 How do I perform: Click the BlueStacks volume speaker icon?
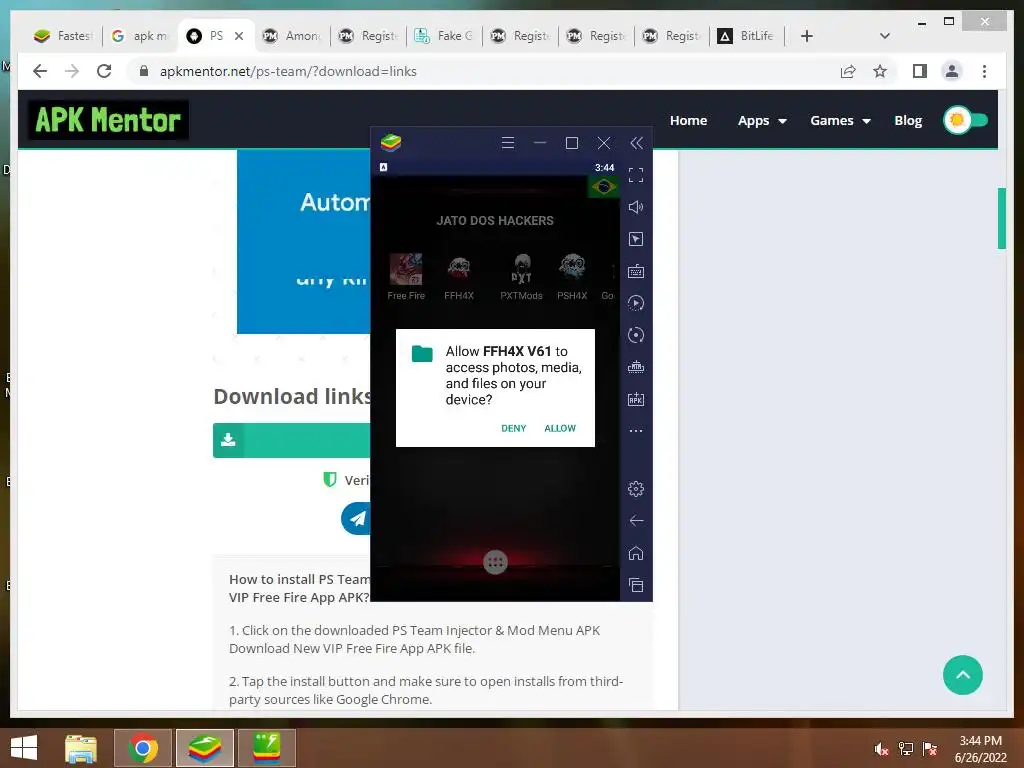tap(635, 207)
